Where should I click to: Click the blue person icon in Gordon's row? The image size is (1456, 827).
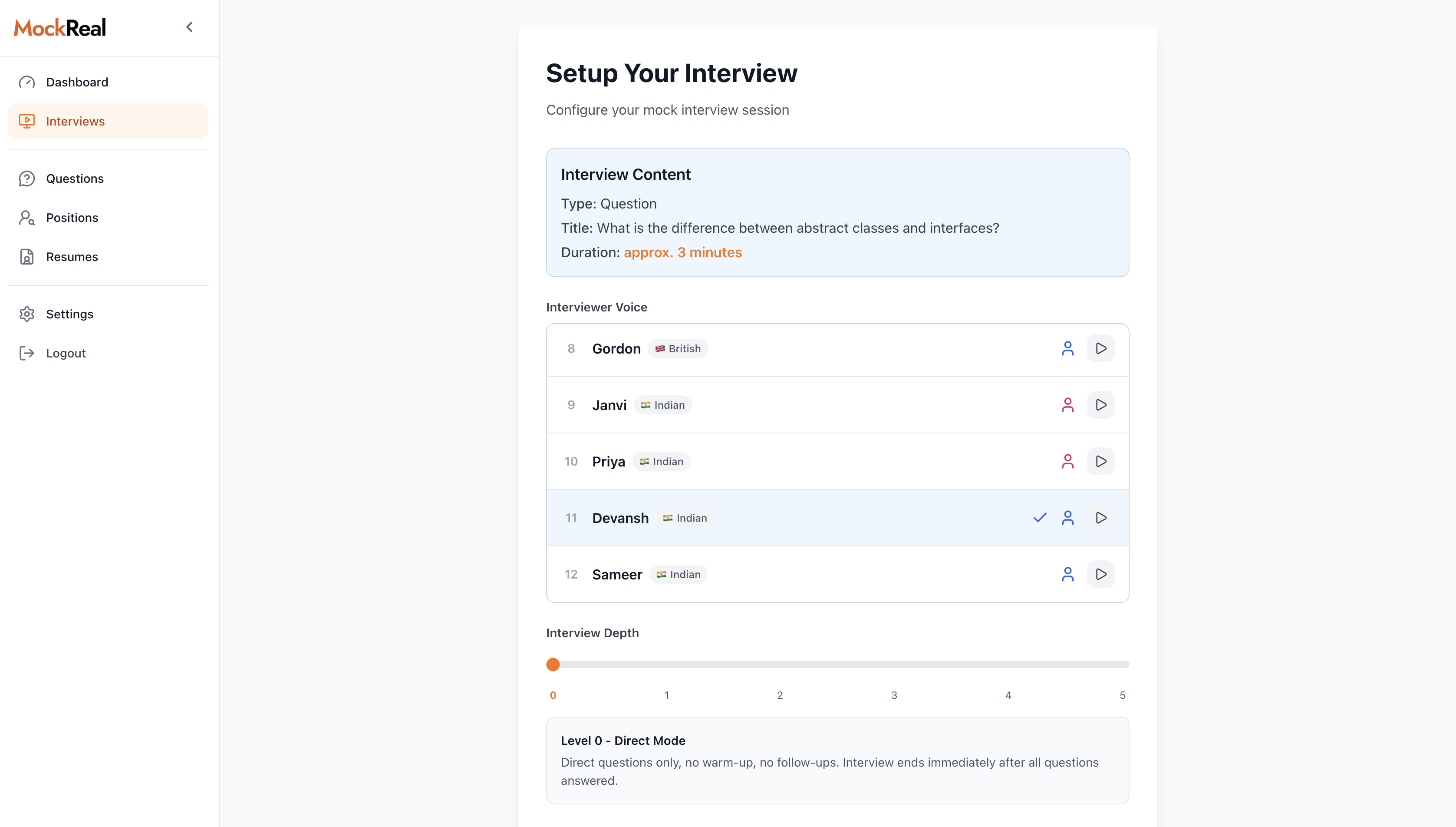1067,348
